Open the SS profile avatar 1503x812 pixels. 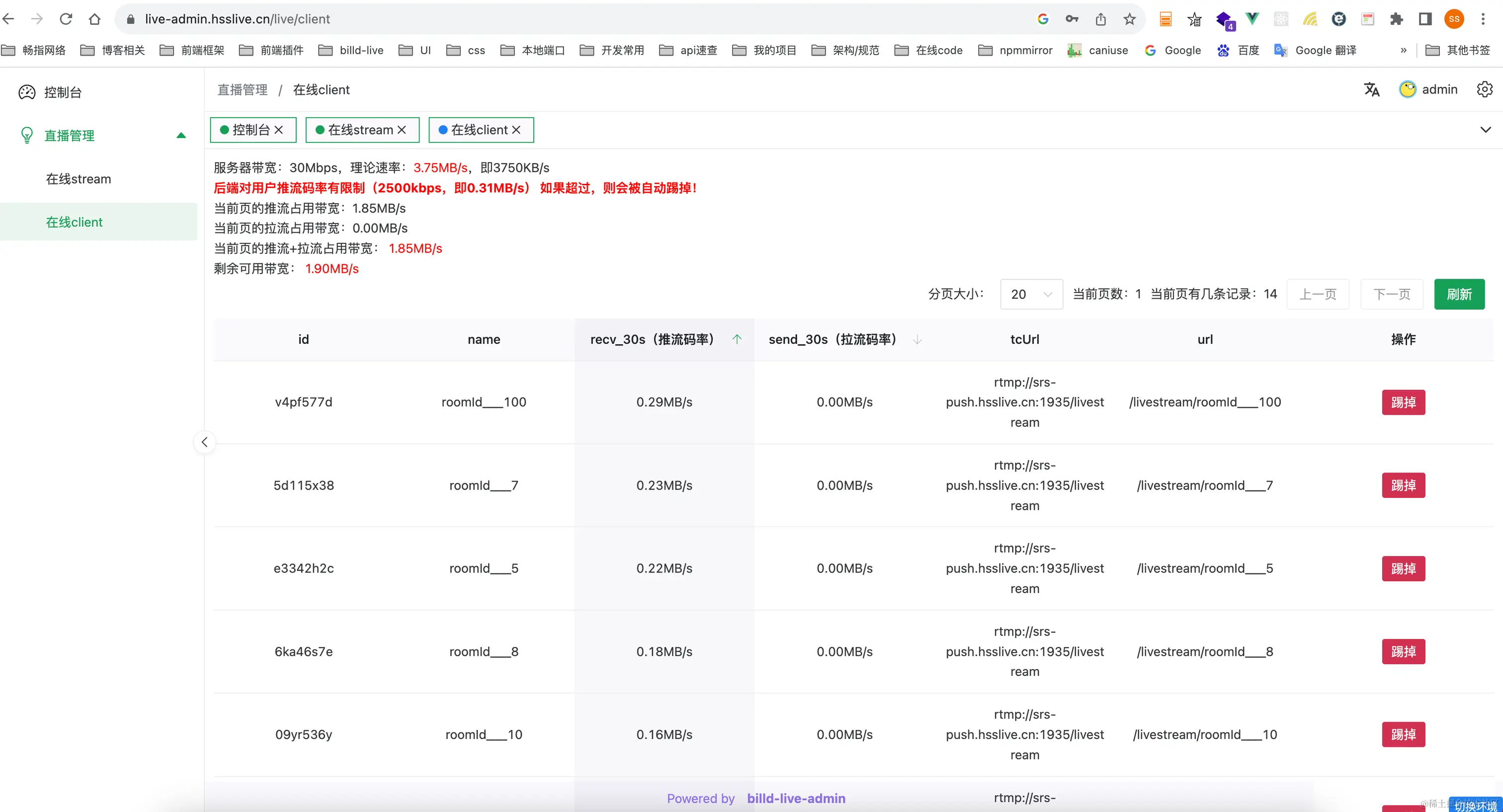pyautogui.click(x=1454, y=19)
